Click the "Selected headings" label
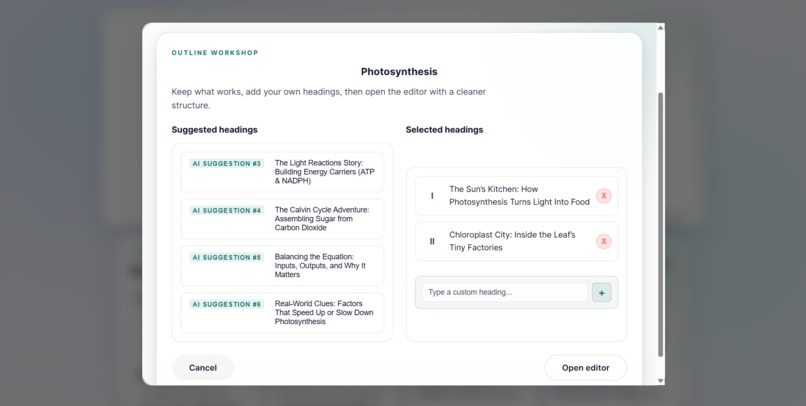Screen dimensions: 806x406 (444, 130)
